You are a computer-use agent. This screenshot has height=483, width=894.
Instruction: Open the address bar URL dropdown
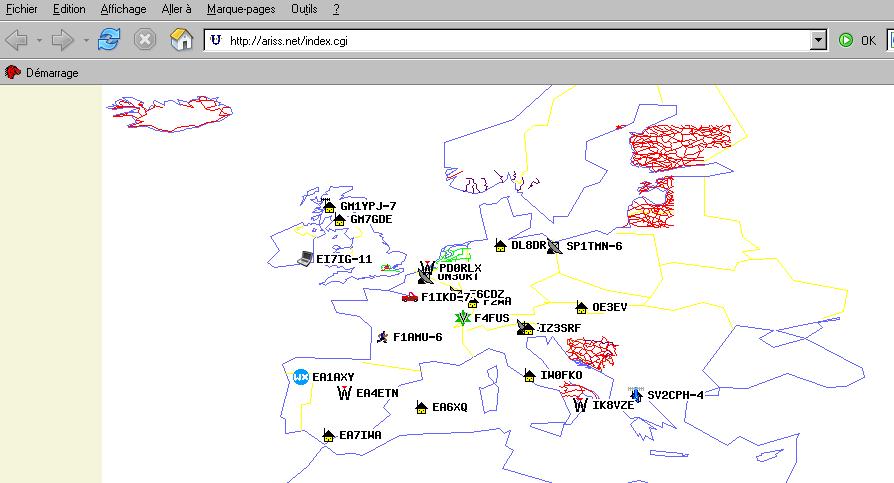[819, 41]
